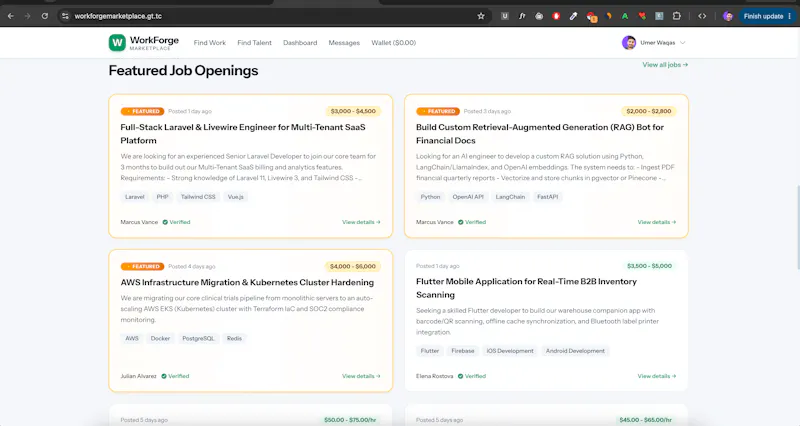This screenshot has width=800, height=426.
Task: Open the eyedropper color picker extension
Action: click(x=573, y=16)
